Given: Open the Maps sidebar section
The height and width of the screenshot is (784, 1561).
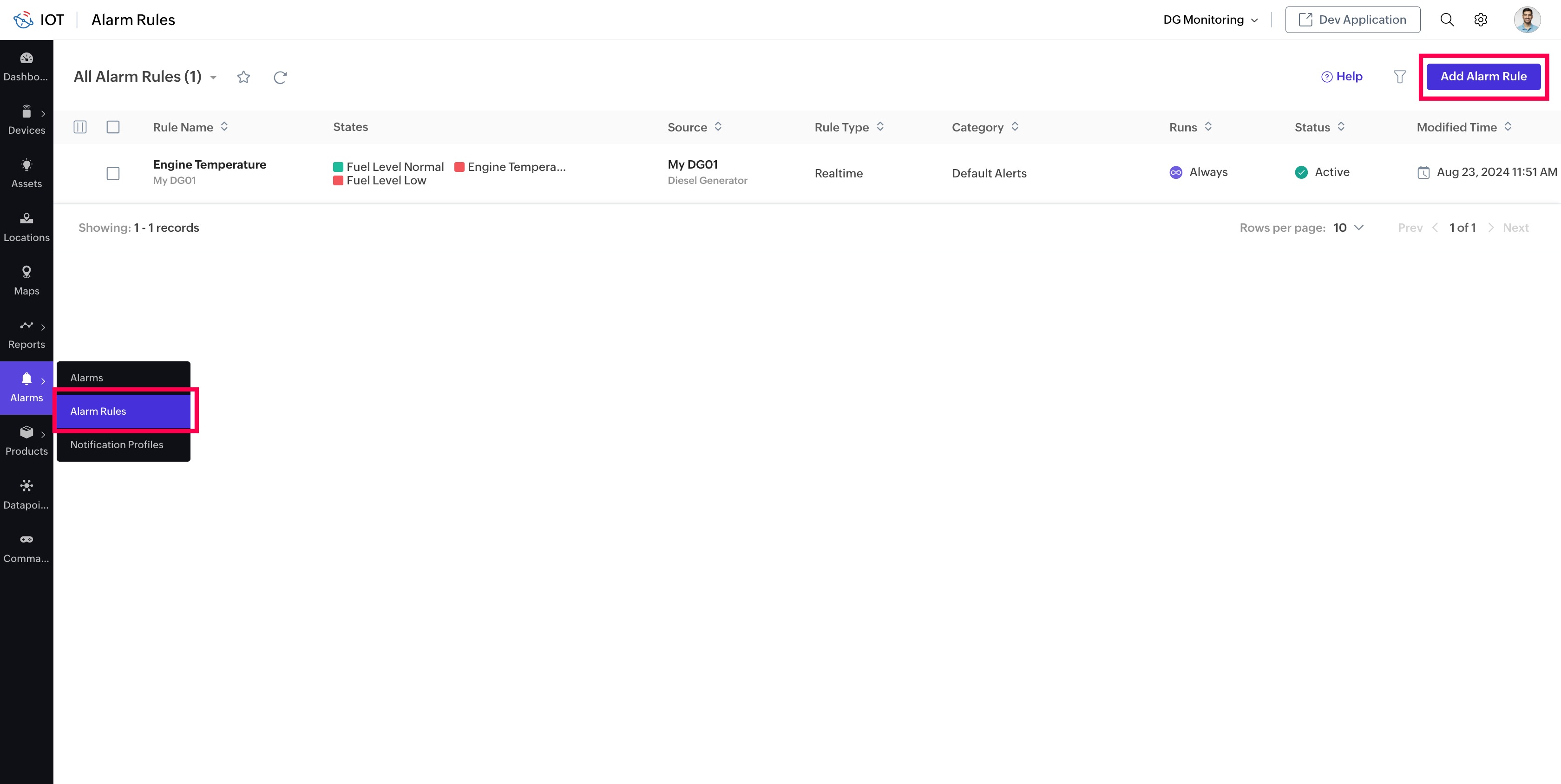Looking at the screenshot, I should point(26,280).
